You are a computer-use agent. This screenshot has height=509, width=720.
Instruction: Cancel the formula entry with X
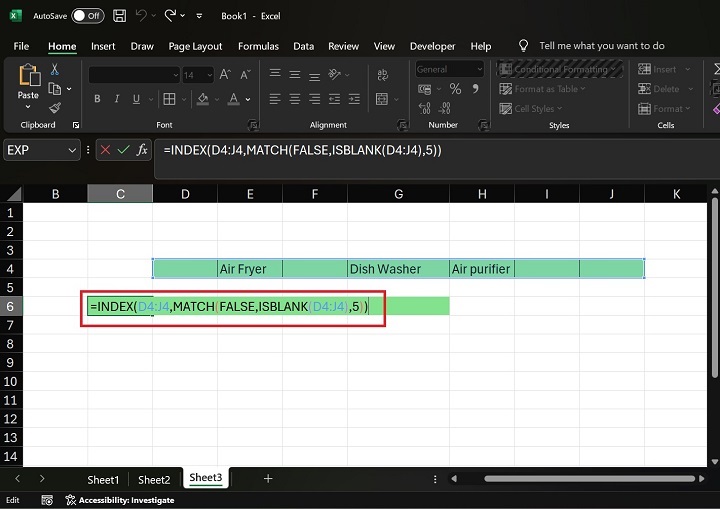click(x=105, y=149)
